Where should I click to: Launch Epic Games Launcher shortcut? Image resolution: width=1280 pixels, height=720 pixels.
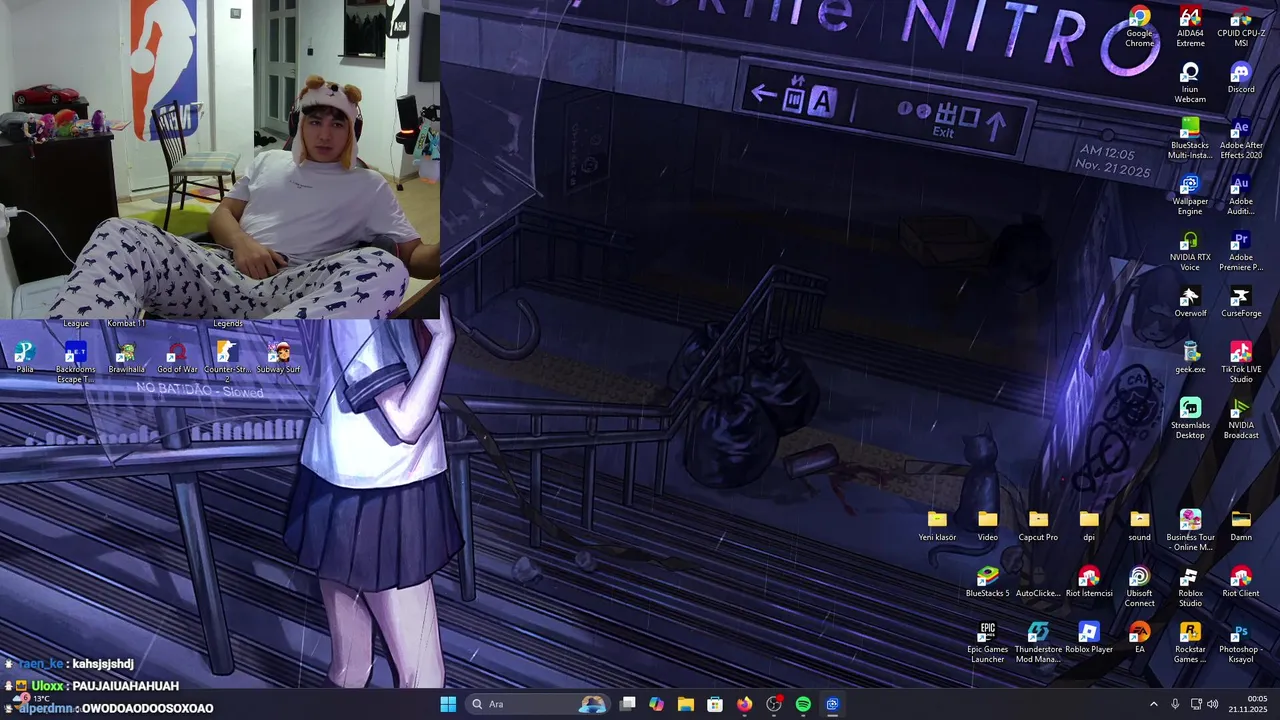(x=987, y=643)
